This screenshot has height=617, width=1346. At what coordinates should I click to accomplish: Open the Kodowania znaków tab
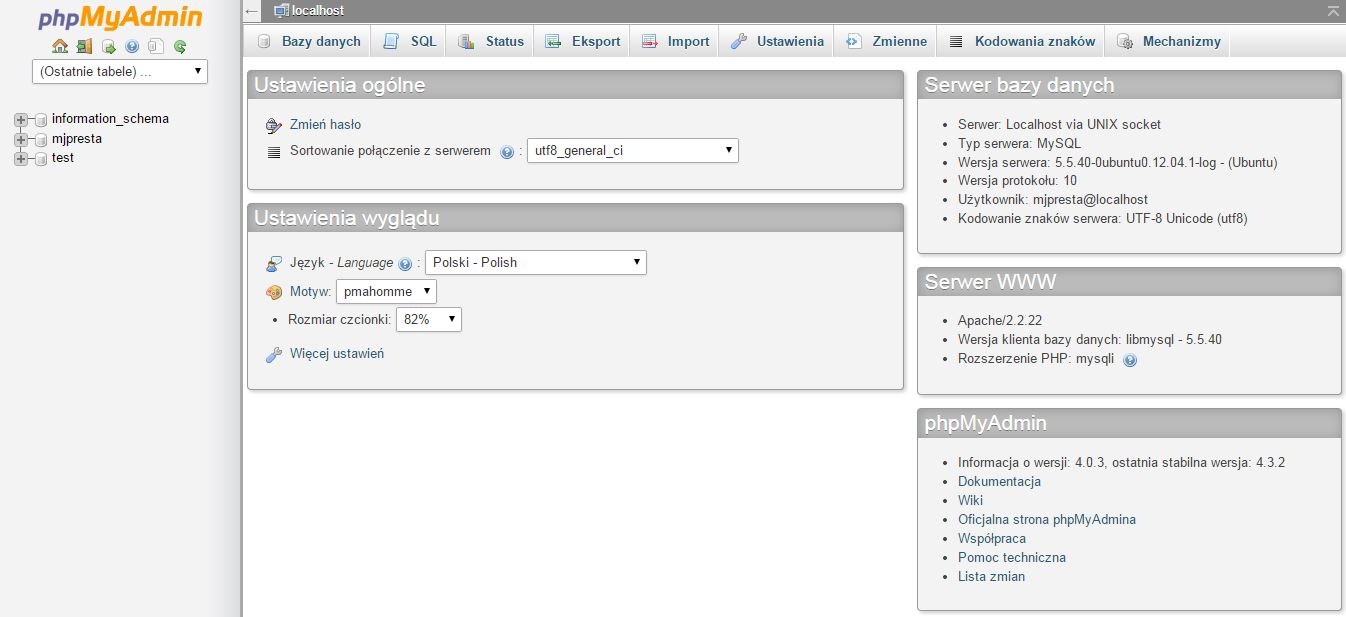click(1022, 41)
